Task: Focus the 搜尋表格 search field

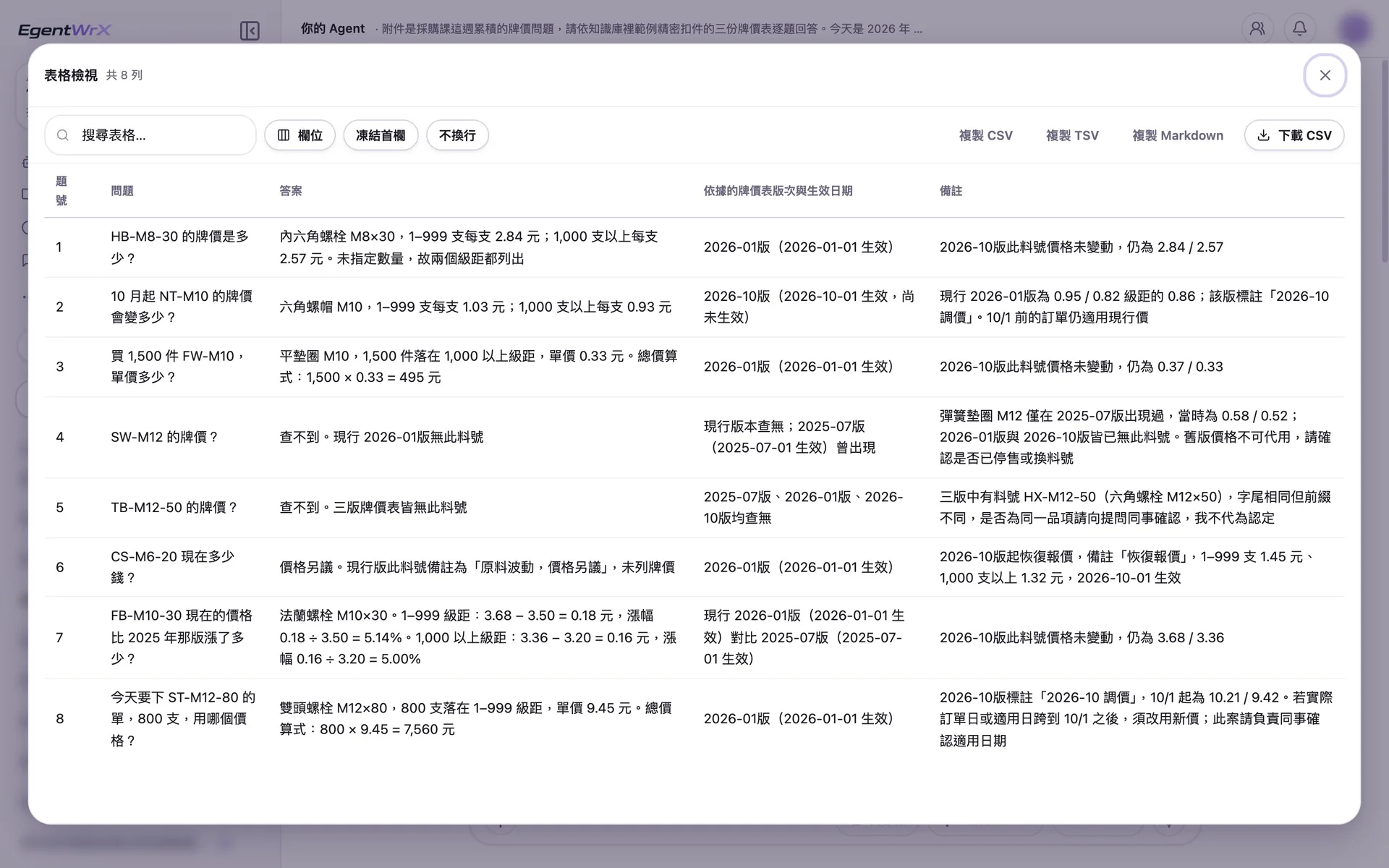Action: tap(150, 135)
